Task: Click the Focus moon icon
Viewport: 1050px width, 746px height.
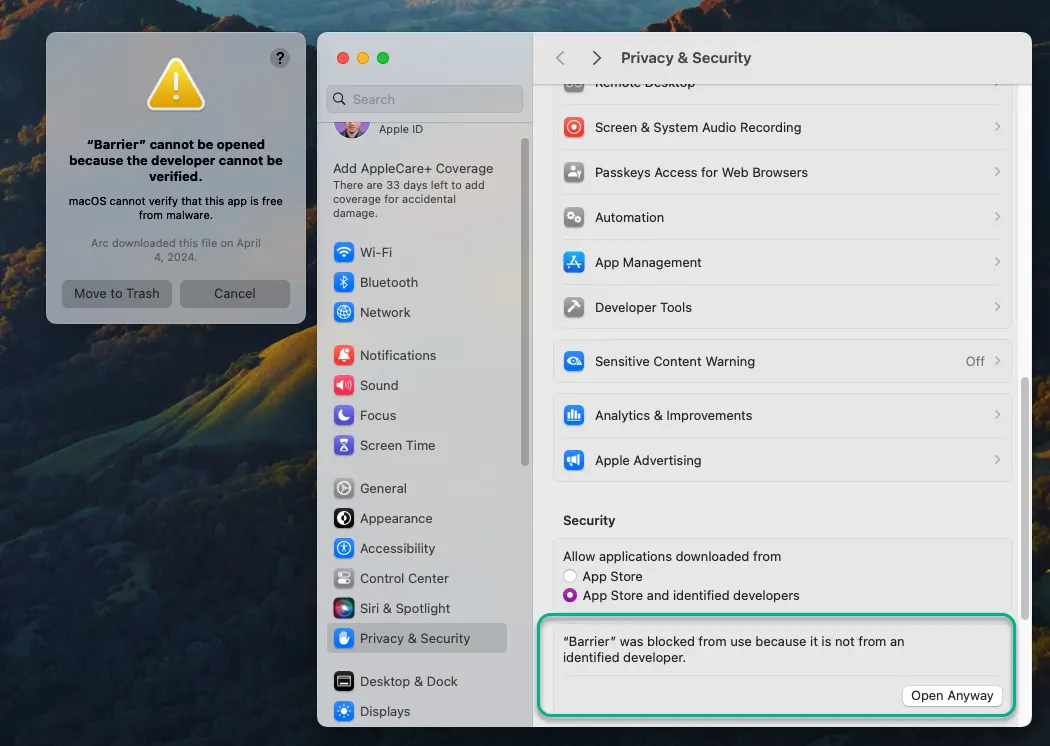Action: tap(344, 415)
